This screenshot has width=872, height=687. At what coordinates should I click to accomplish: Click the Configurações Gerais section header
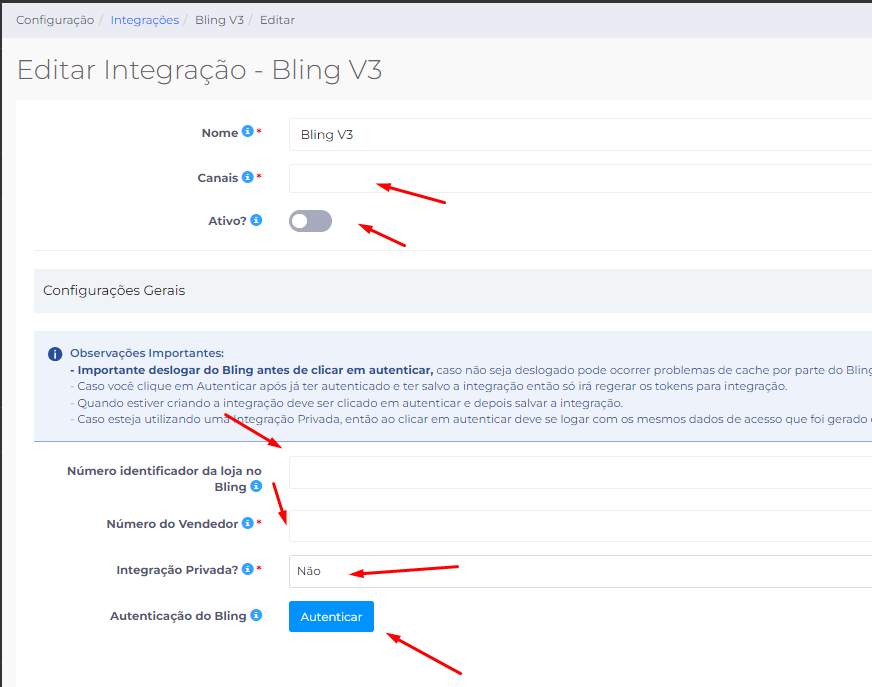pos(453,291)
